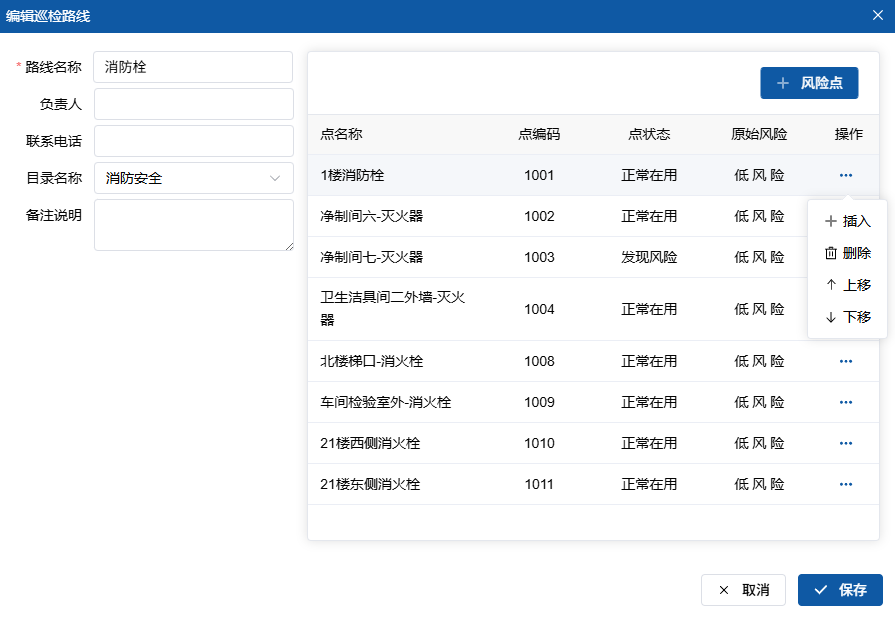Close the 编辑巡检路线 dialog

[877, 15]
